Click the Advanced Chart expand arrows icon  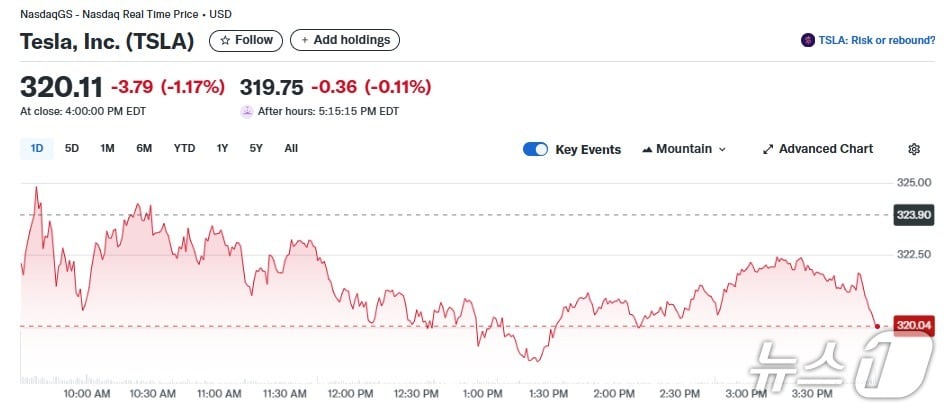(x=768, y=149)
